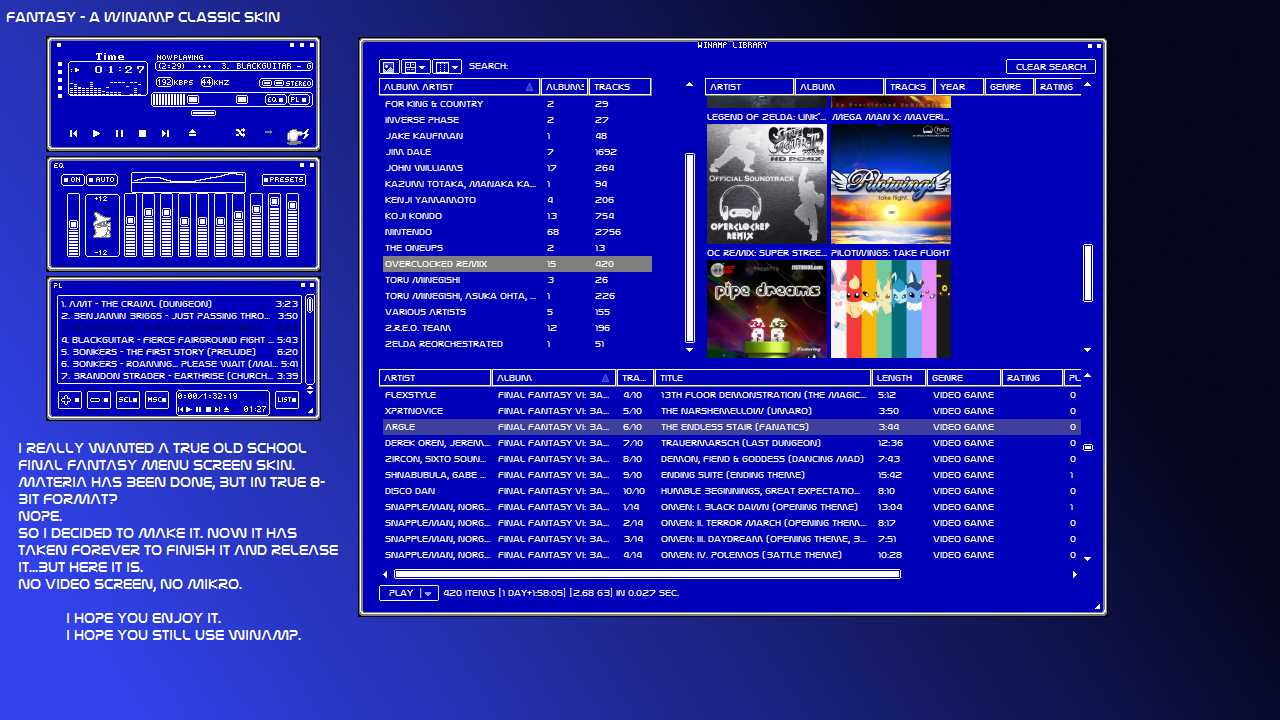Image resolution: width=1280 pixels, height=720 pixels.
Task: Click the artist pane vertical scrollbar
Action: point(690,248)
